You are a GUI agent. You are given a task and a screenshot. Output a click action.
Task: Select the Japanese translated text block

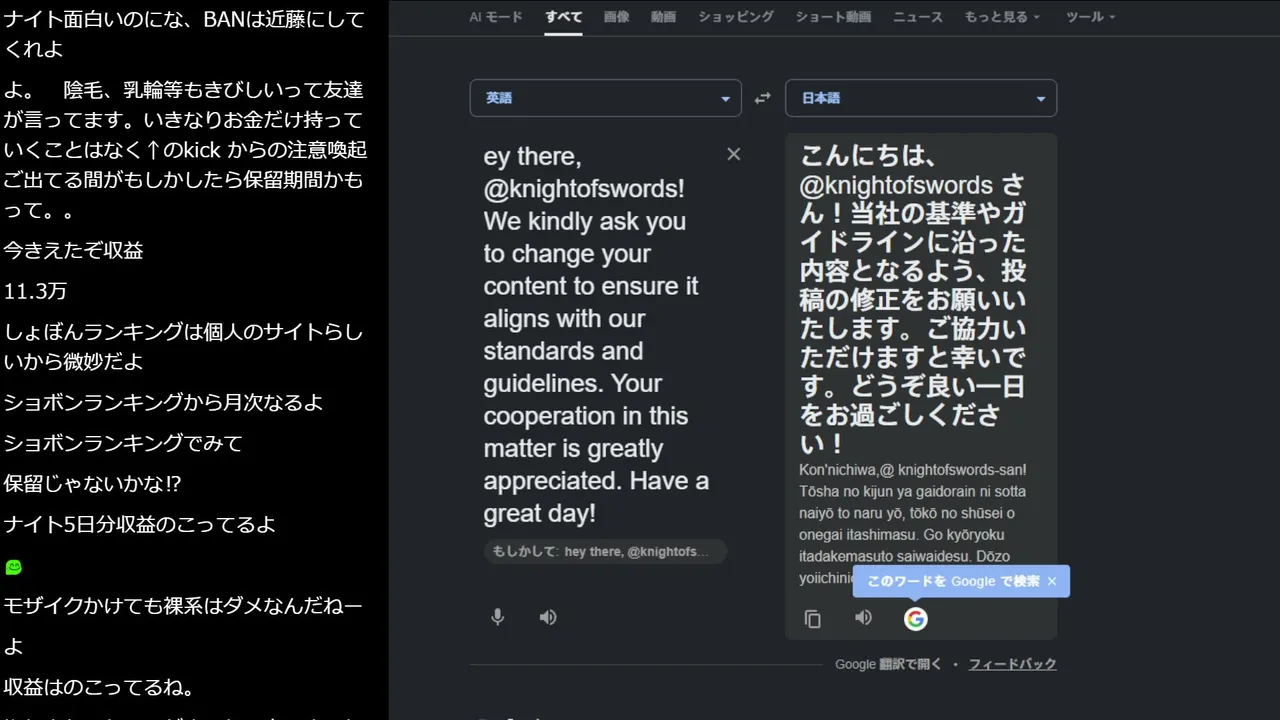pos(913,299)
